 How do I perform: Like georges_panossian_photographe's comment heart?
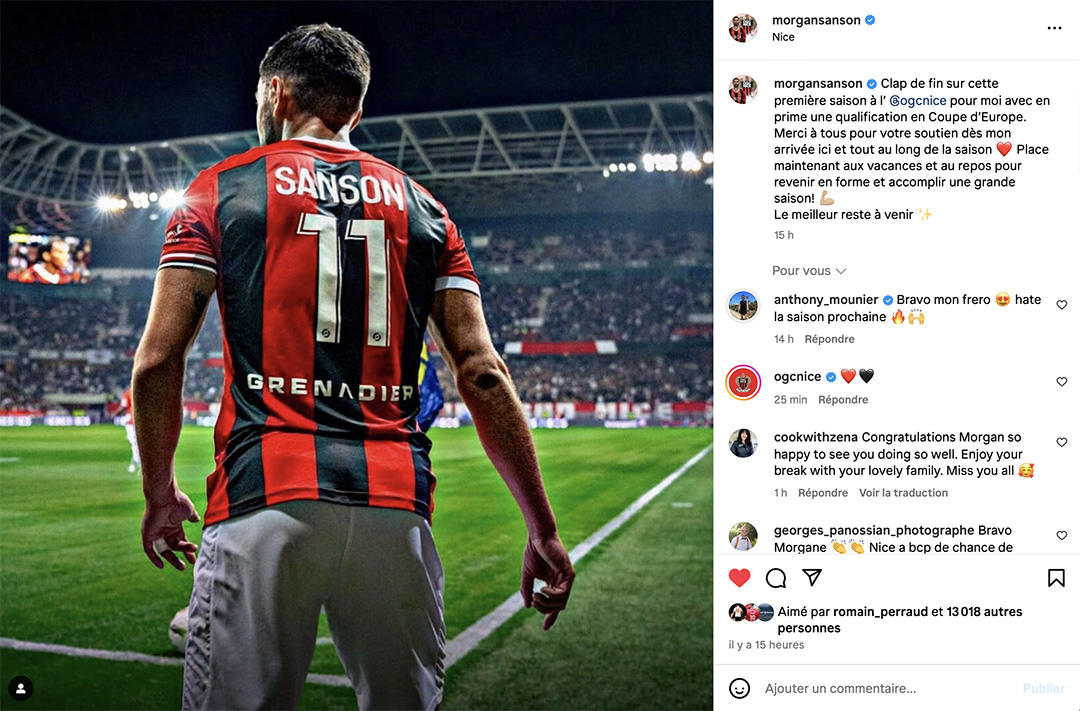tap(1061, 535)
